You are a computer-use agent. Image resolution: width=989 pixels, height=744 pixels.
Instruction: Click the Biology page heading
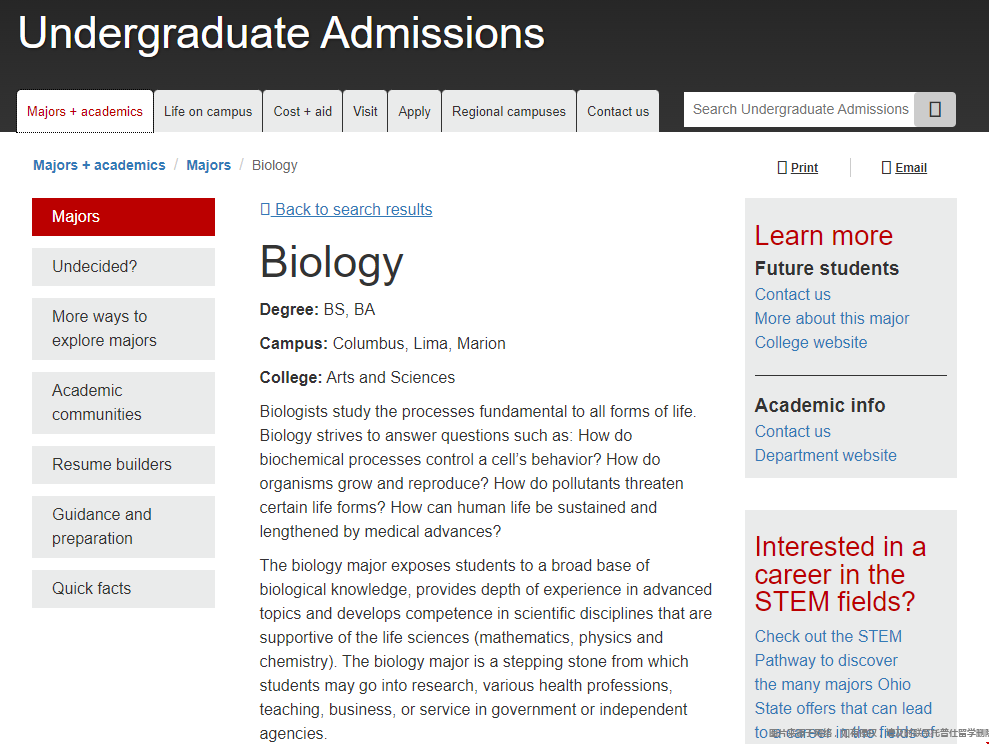click(332, 262)
